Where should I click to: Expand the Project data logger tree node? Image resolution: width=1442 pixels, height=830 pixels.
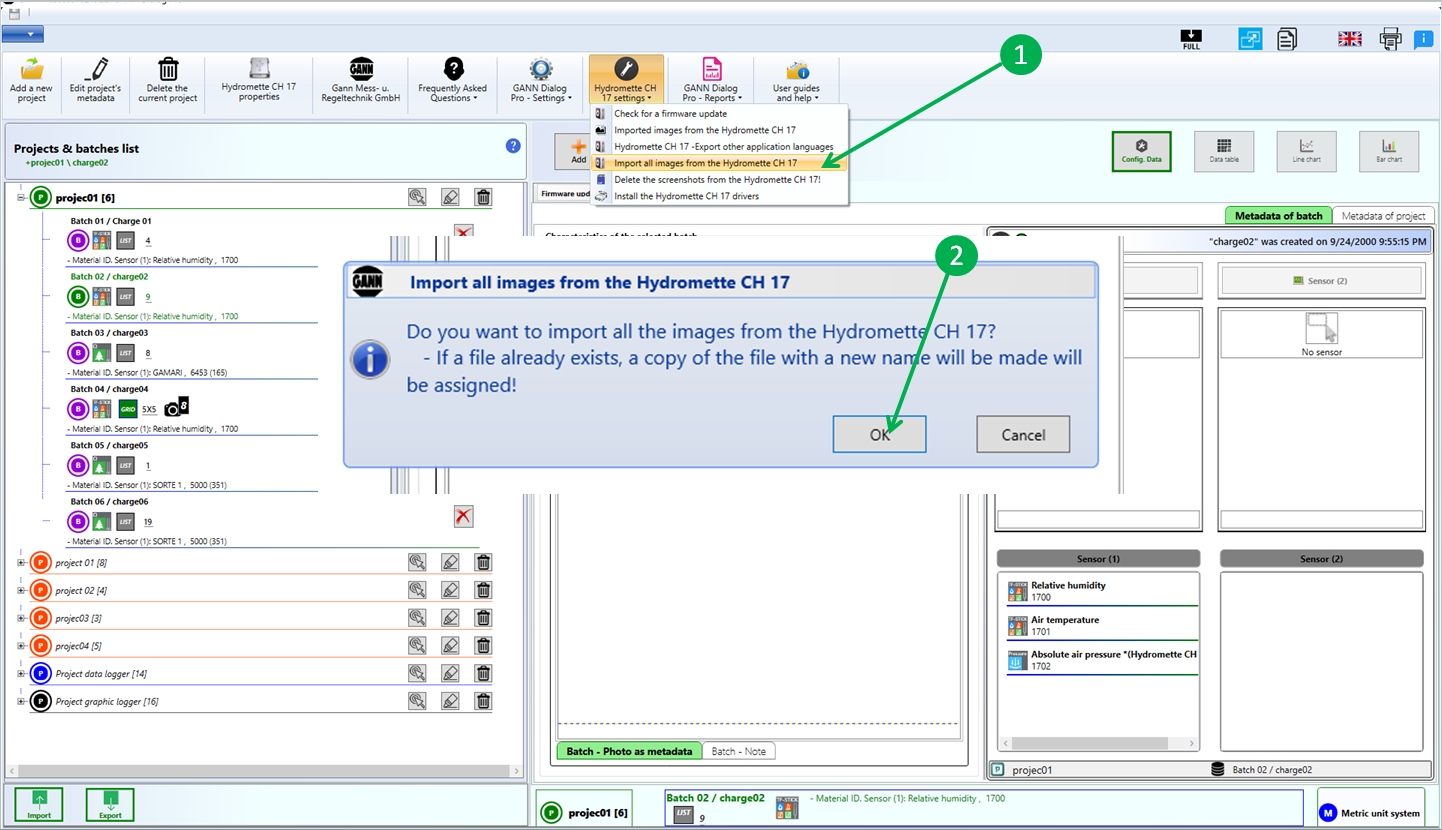coord(20,673)
